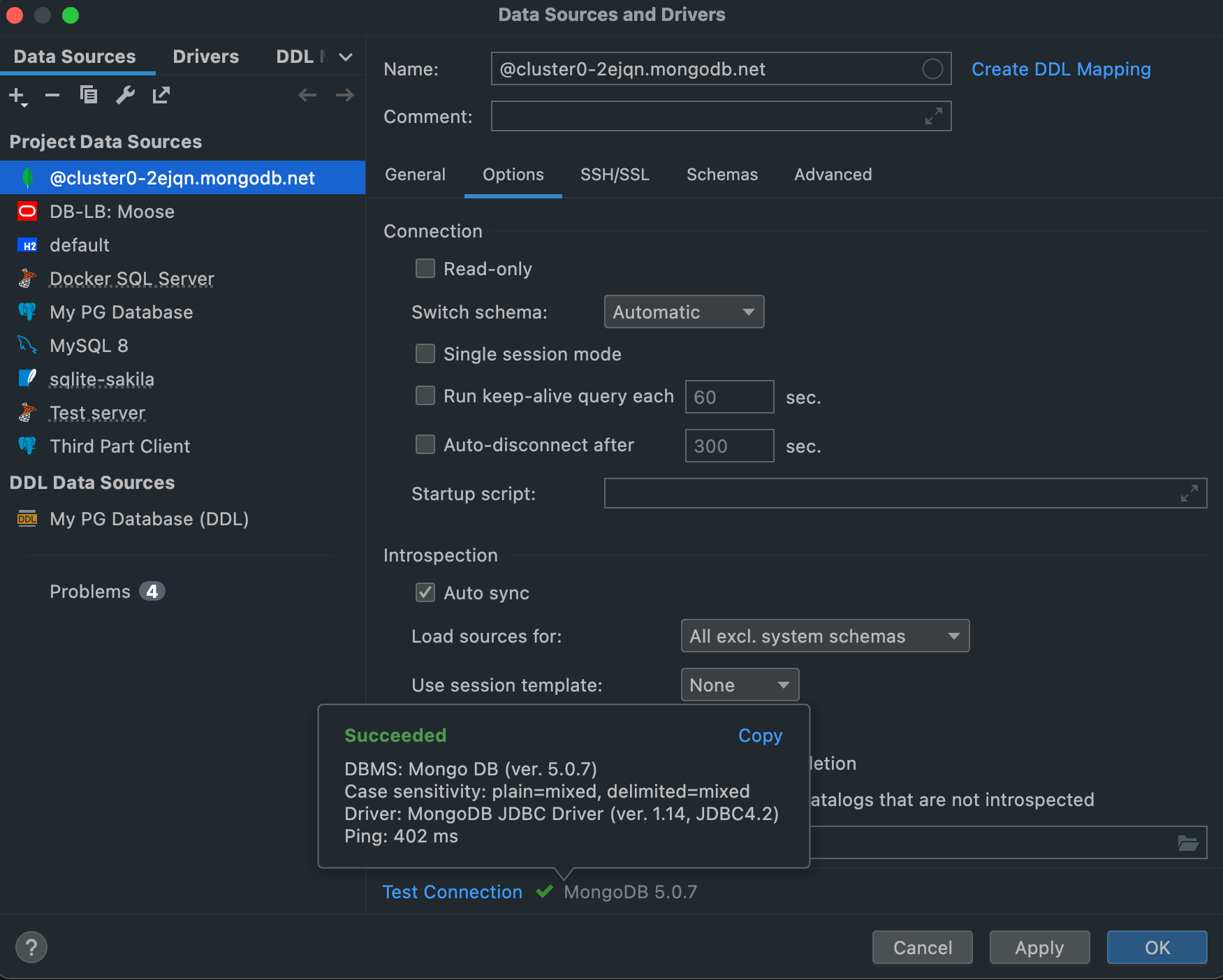Open the Use session template dropdown

[739, 685]
